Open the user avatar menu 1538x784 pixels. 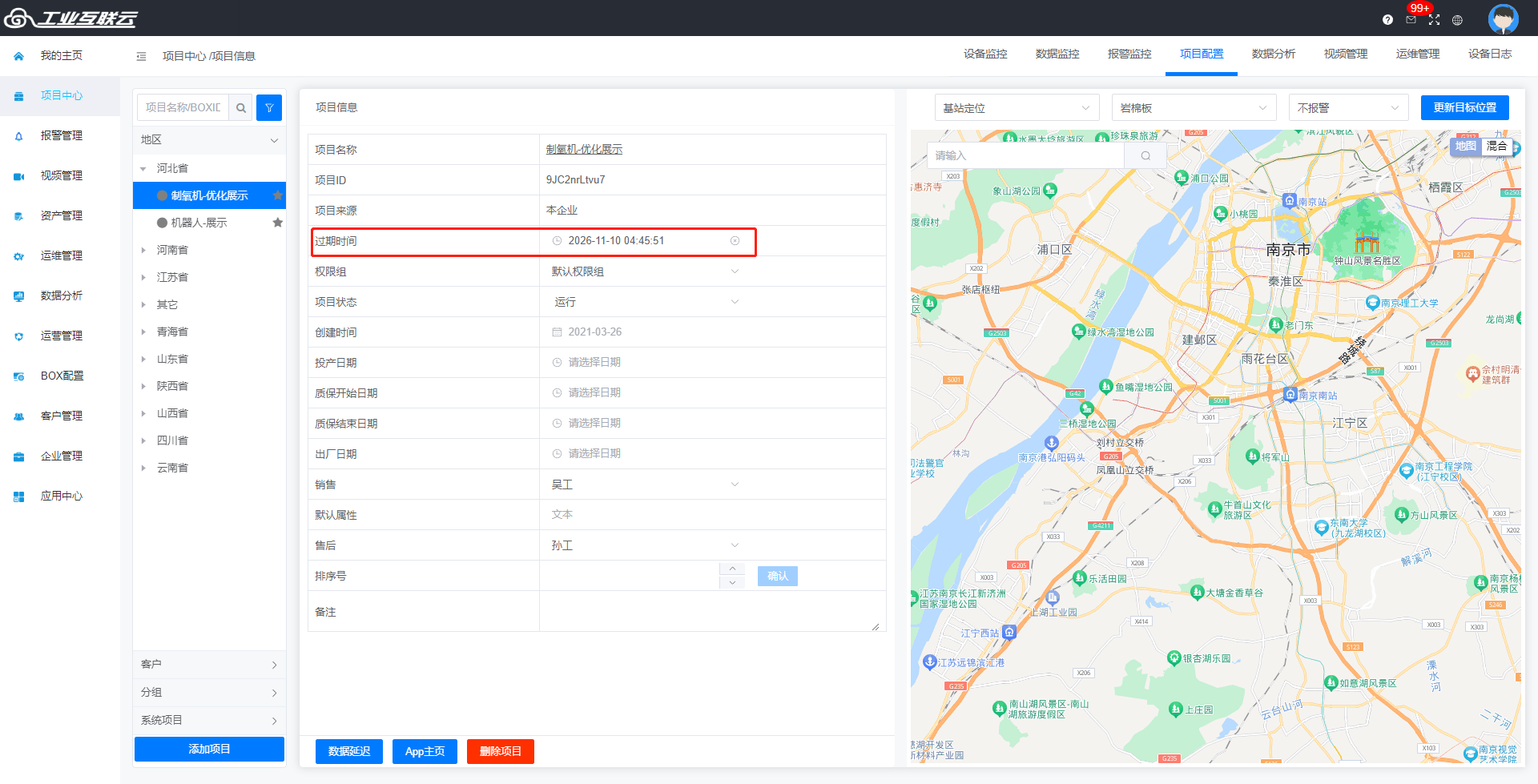(x=1503, y=18)
